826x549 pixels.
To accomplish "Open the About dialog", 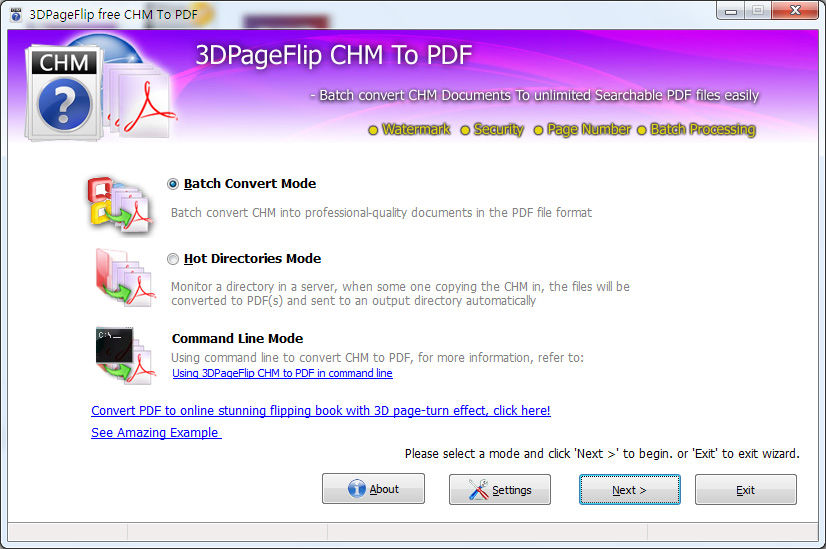I will (373, 489).
